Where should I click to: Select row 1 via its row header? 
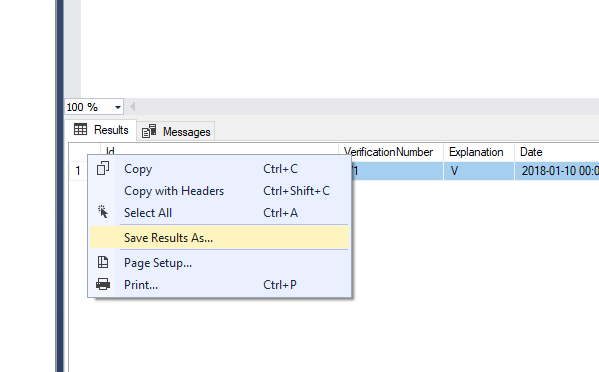tap(78, 171)
